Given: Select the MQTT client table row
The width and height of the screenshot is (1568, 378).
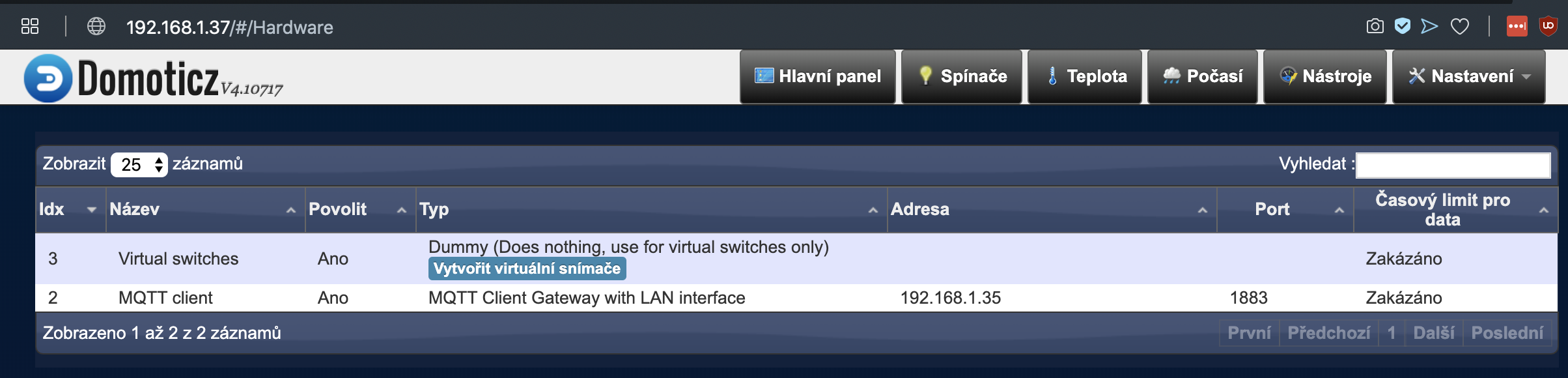Looking at the screenshot, I should click(x=165, y=298).
